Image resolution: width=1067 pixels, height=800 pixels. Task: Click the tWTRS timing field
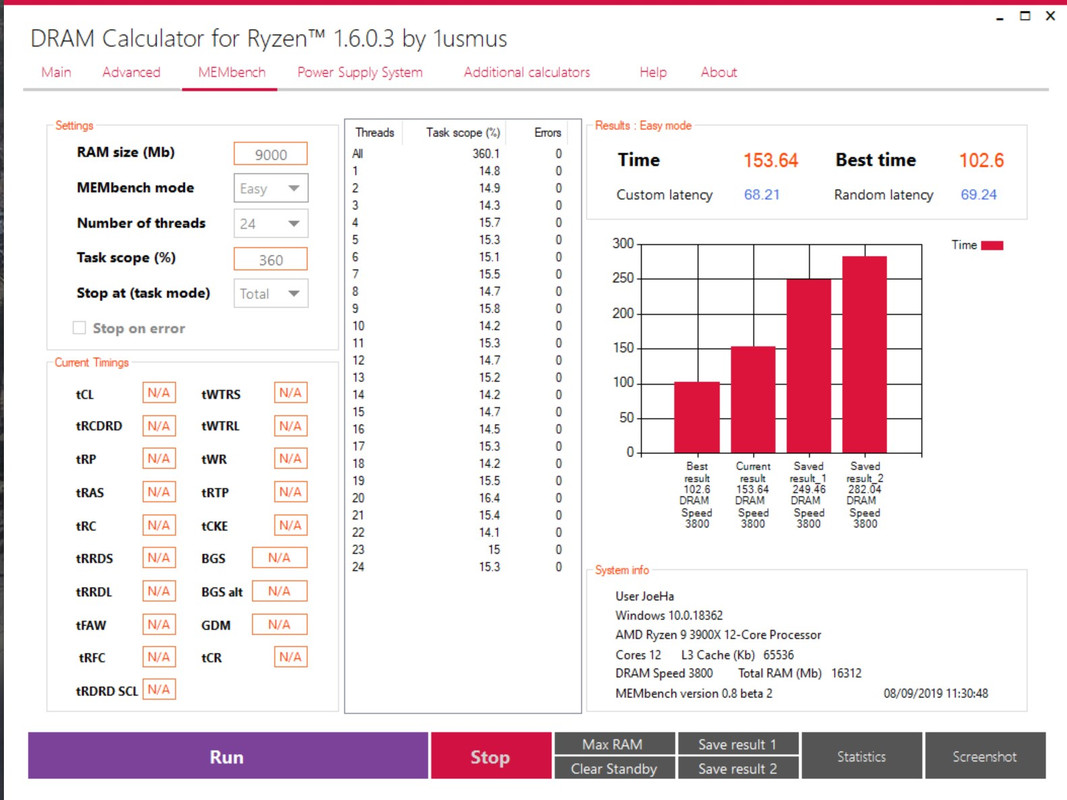(291, 393)
